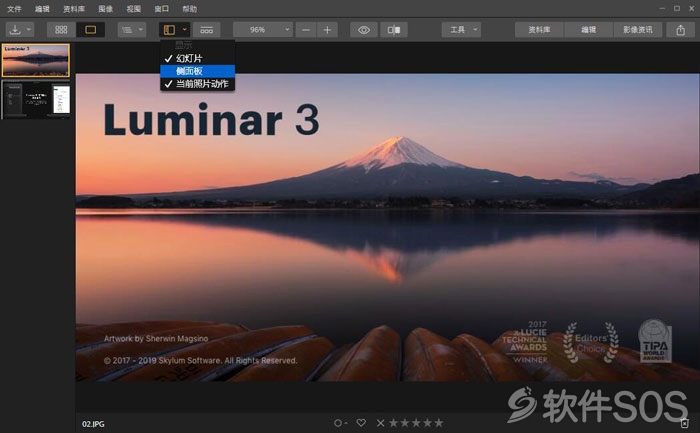Click the Looks list icon

click(x=127, y=30)
